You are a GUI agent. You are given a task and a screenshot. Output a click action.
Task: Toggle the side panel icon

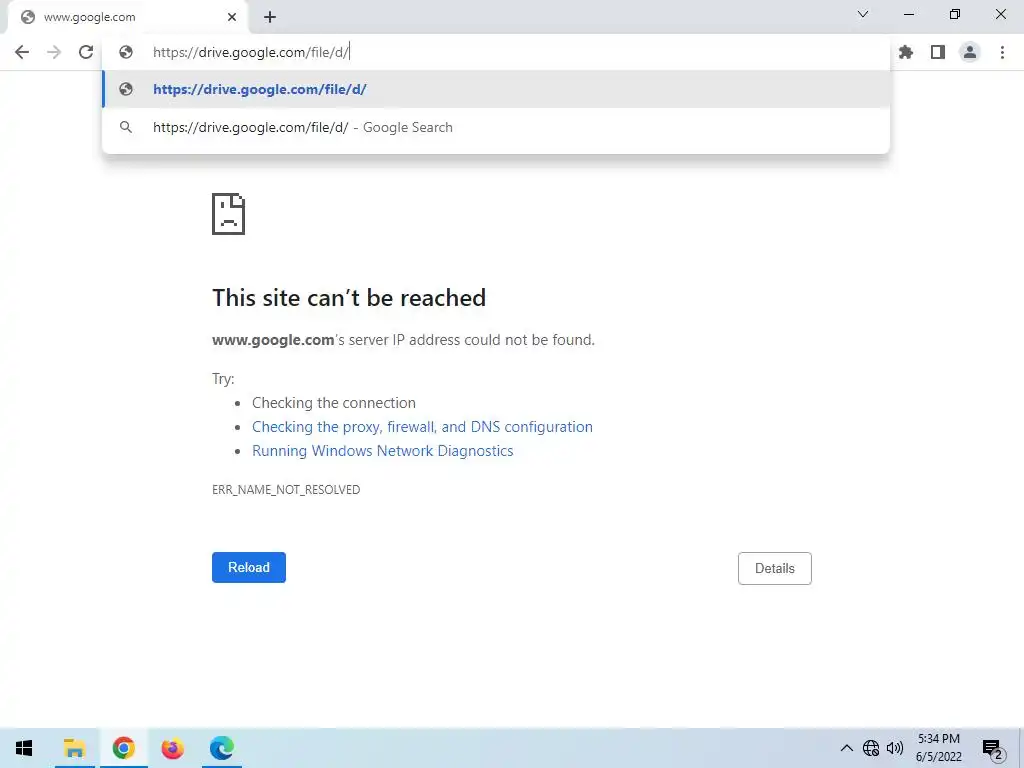(x=938, y=52)
